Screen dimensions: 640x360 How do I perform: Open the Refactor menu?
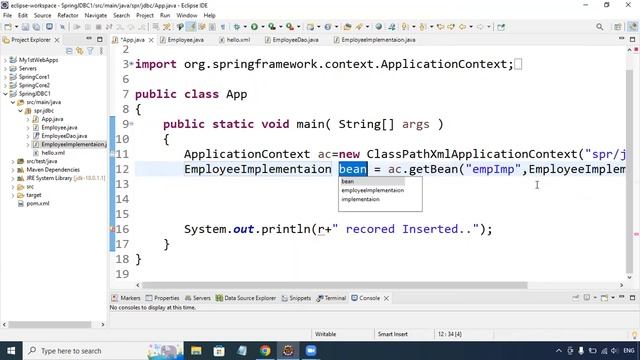click(x=68, y=16)
